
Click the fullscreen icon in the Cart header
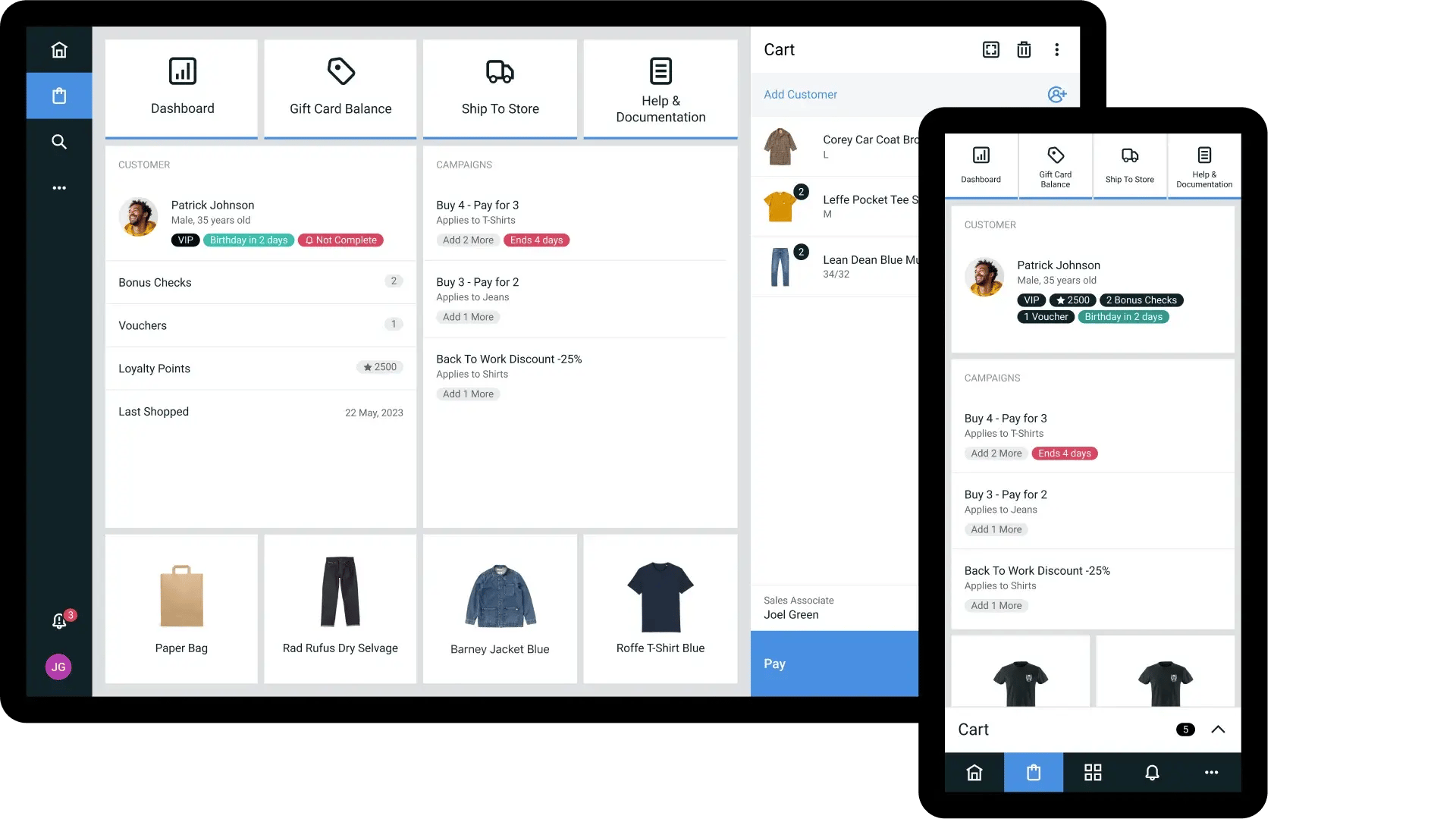click(991, 49)
